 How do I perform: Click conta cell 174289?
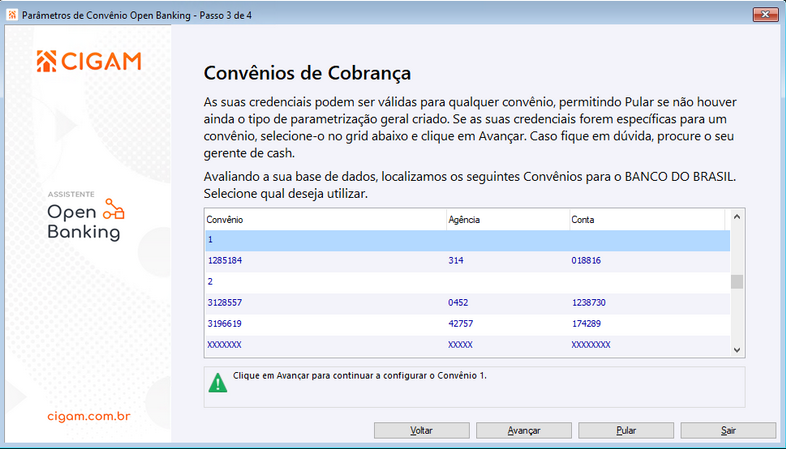coord(586,324)
